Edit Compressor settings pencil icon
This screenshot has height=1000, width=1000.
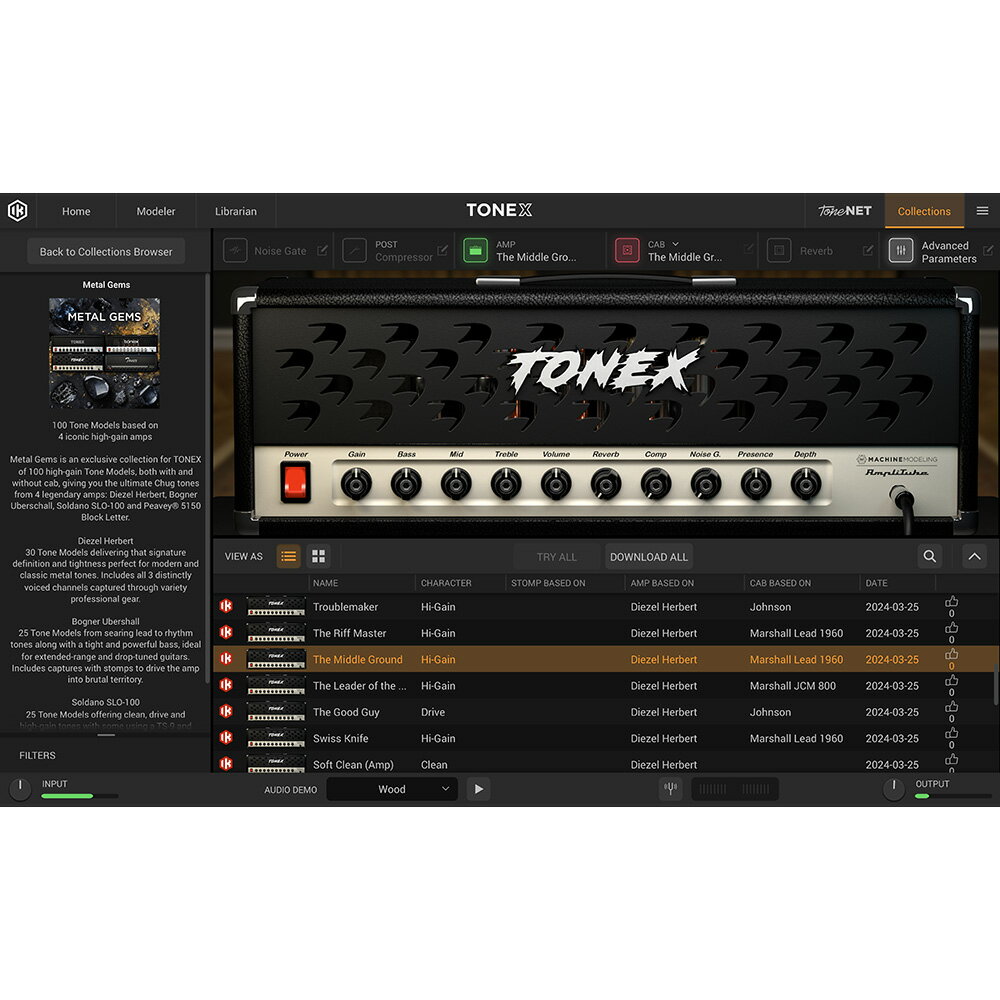[443, 250]
